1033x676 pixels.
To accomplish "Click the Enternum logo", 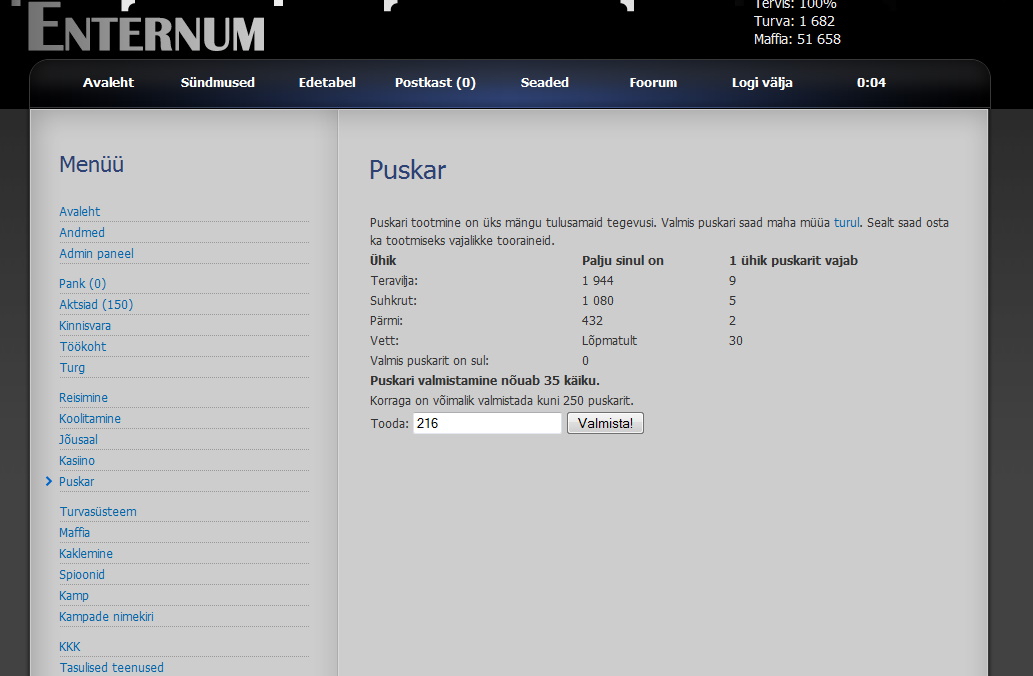I will [x=146, y=28].
